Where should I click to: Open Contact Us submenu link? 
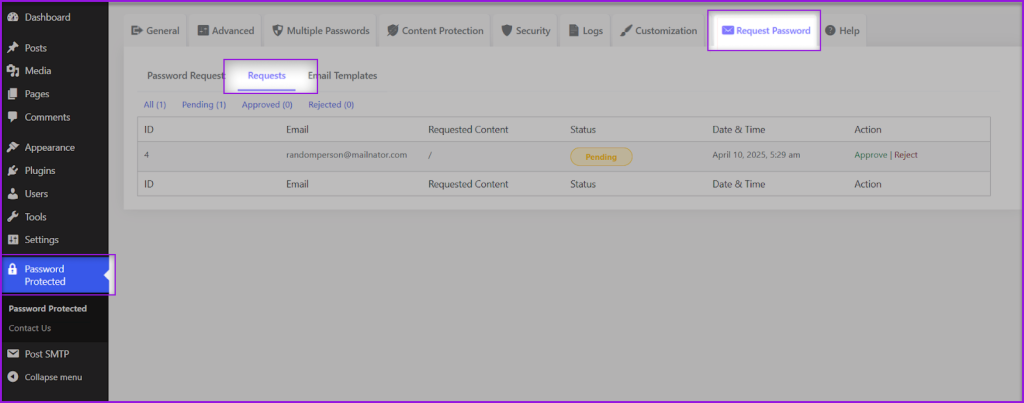30,328
